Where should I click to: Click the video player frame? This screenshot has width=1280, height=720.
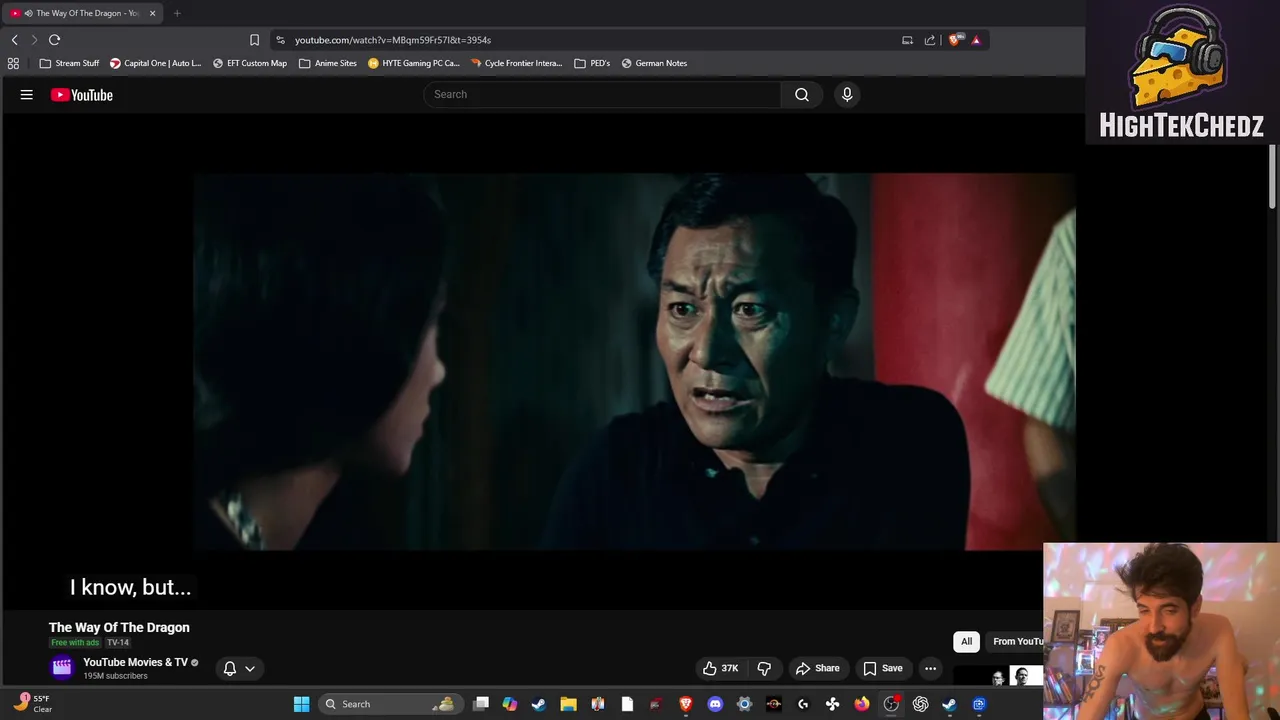[634, 362]
